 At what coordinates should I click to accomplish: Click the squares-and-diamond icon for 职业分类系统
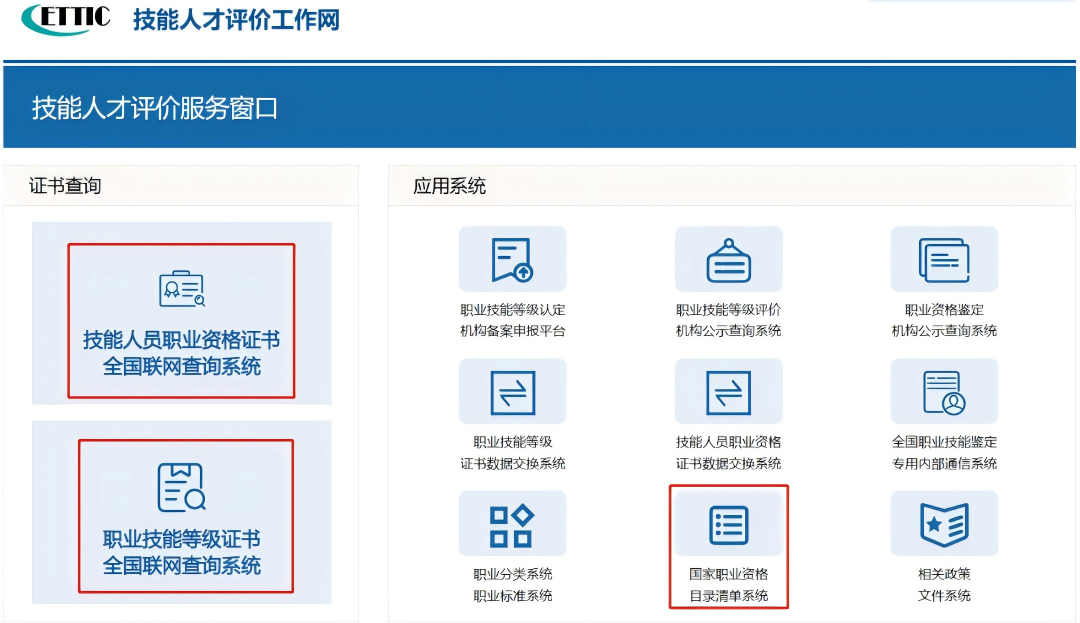pyautogui.click(x=512, y=524)
